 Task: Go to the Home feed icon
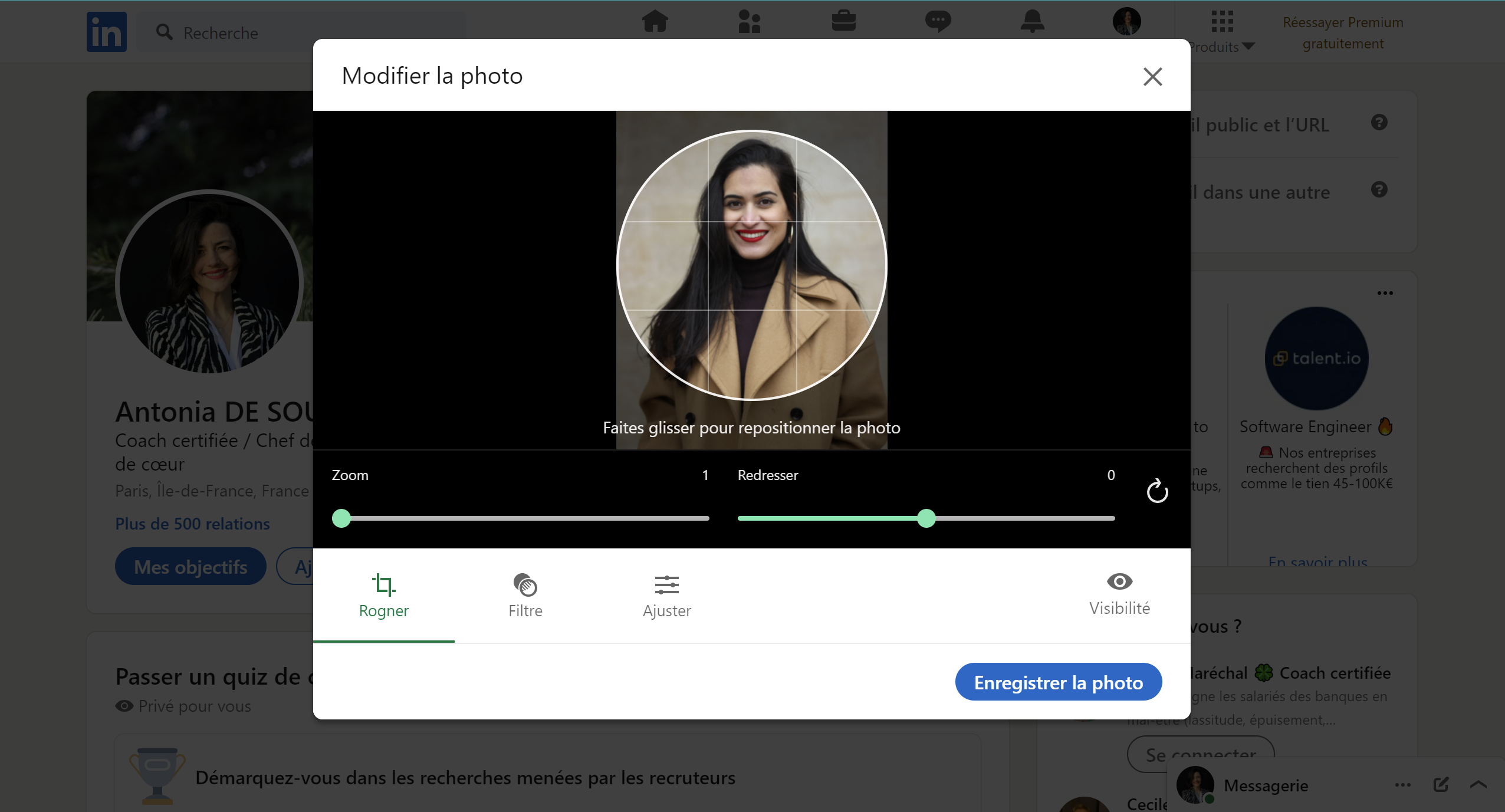tap(655, 21)
